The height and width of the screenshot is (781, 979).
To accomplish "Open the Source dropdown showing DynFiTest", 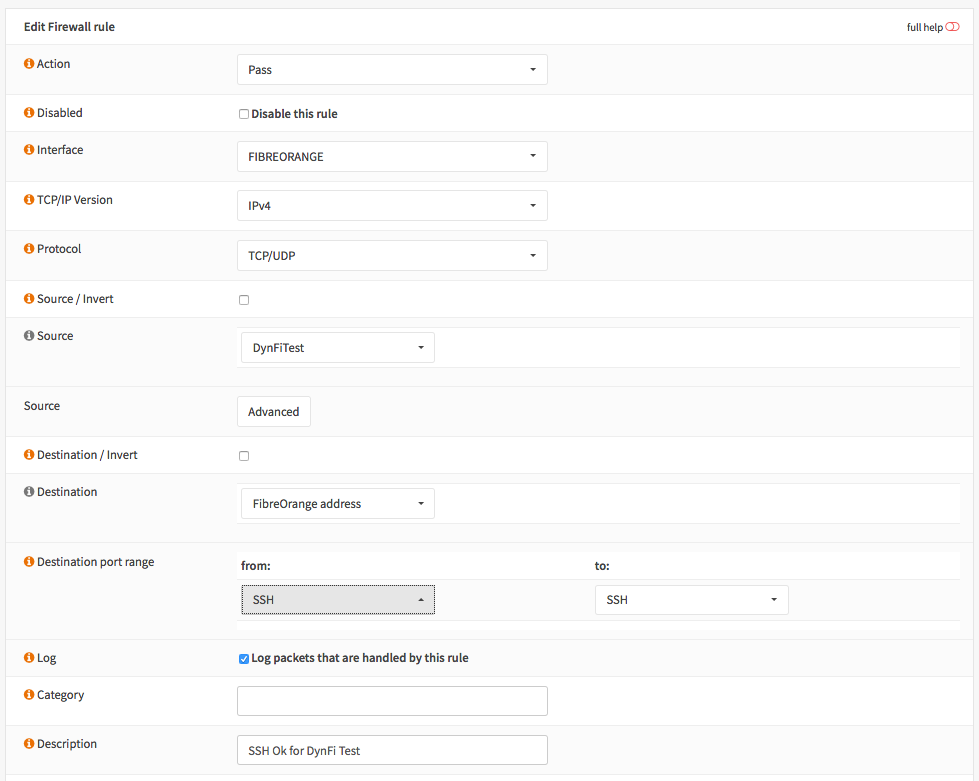I will tap(338, 348).
